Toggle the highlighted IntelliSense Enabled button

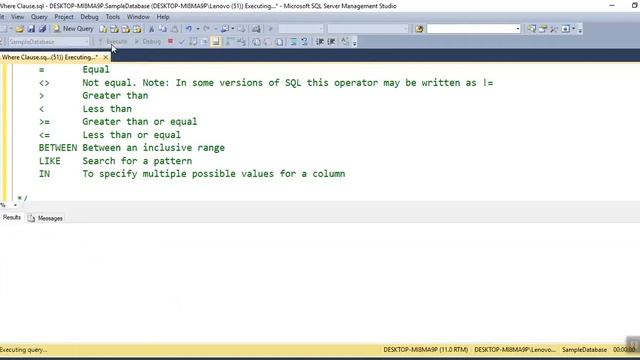point(216,42)
